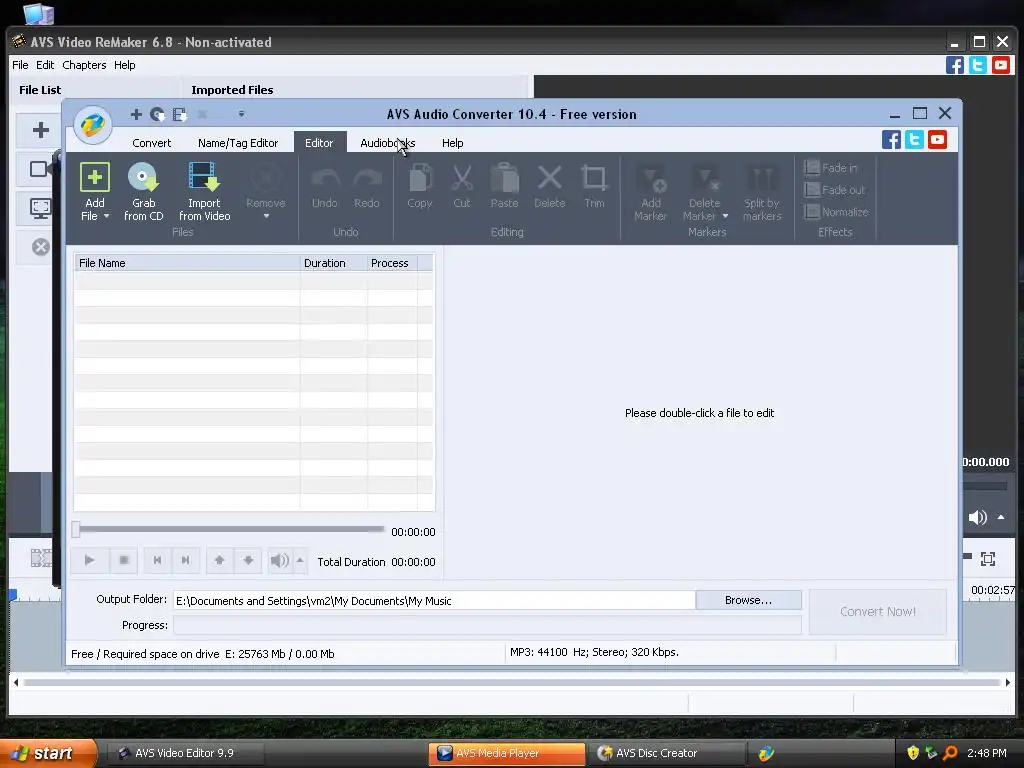Open the Audiobooks tab

(388, 143)
